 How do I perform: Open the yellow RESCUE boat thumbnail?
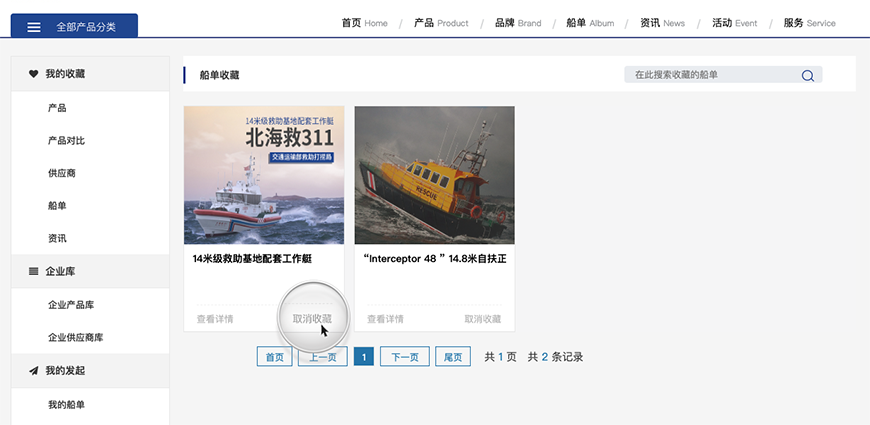[434, 175]
